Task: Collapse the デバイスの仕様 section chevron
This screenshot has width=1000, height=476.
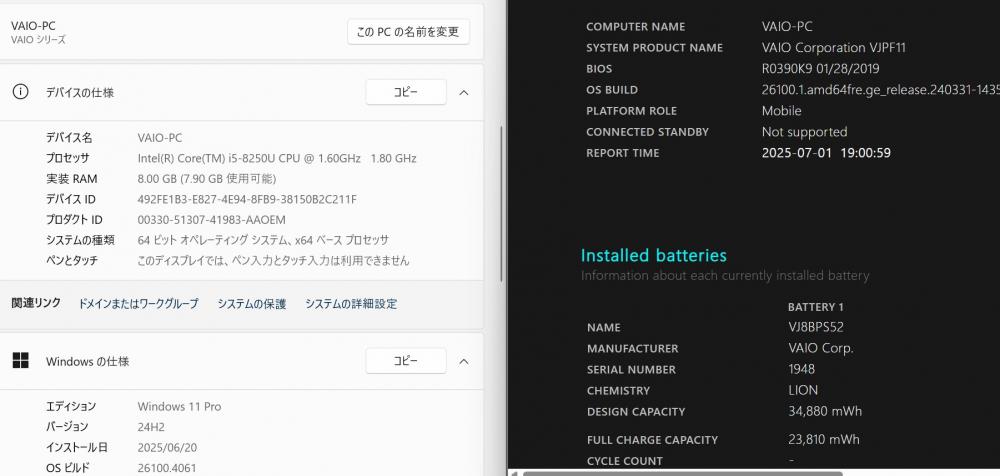Action: [464, 93]
